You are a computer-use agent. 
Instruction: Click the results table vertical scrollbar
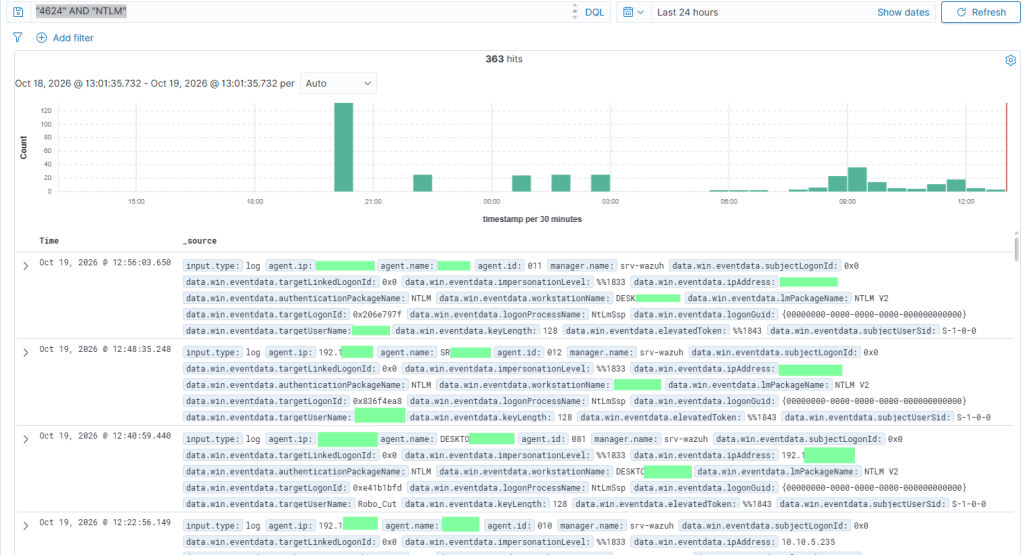click(1016, 249)
